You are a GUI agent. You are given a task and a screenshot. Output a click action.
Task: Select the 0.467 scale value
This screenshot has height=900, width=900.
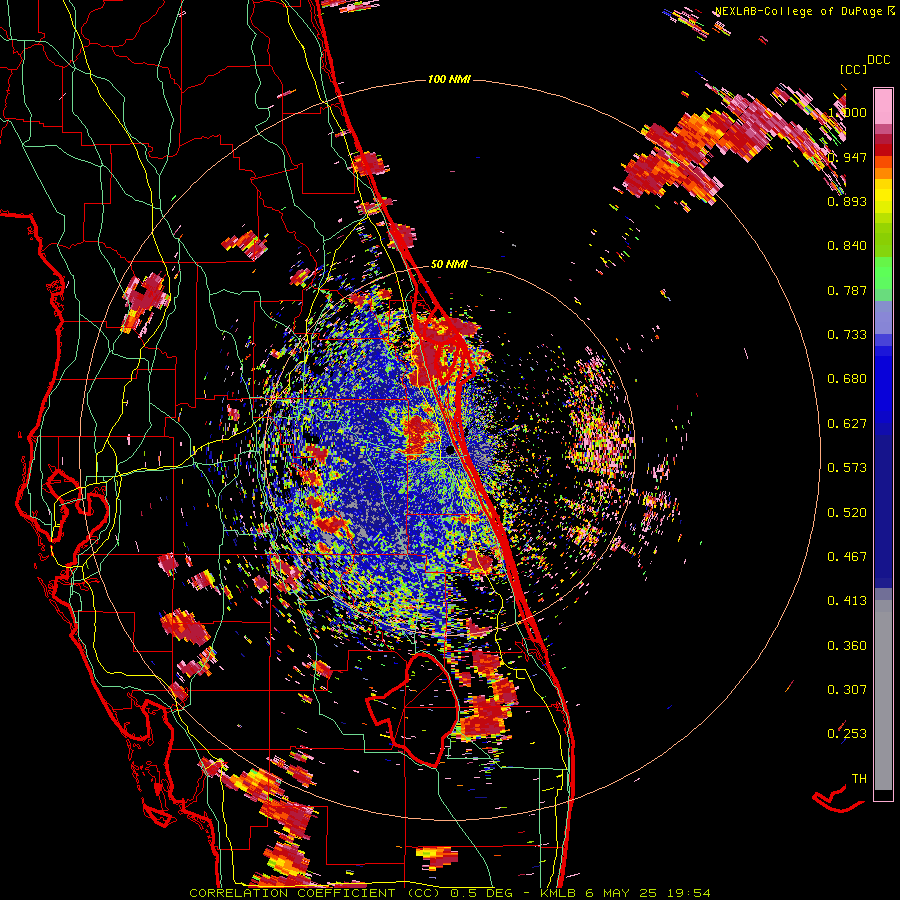pyautogui.click(x=847, y=557)
